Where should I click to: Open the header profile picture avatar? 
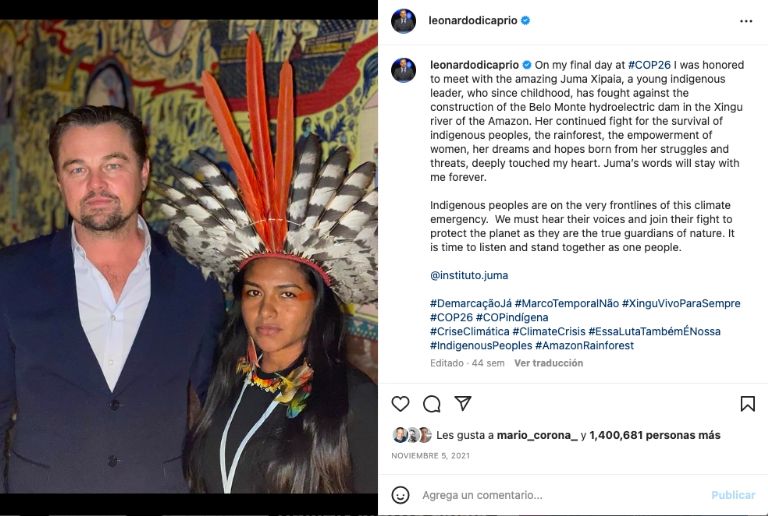point(403,21)
